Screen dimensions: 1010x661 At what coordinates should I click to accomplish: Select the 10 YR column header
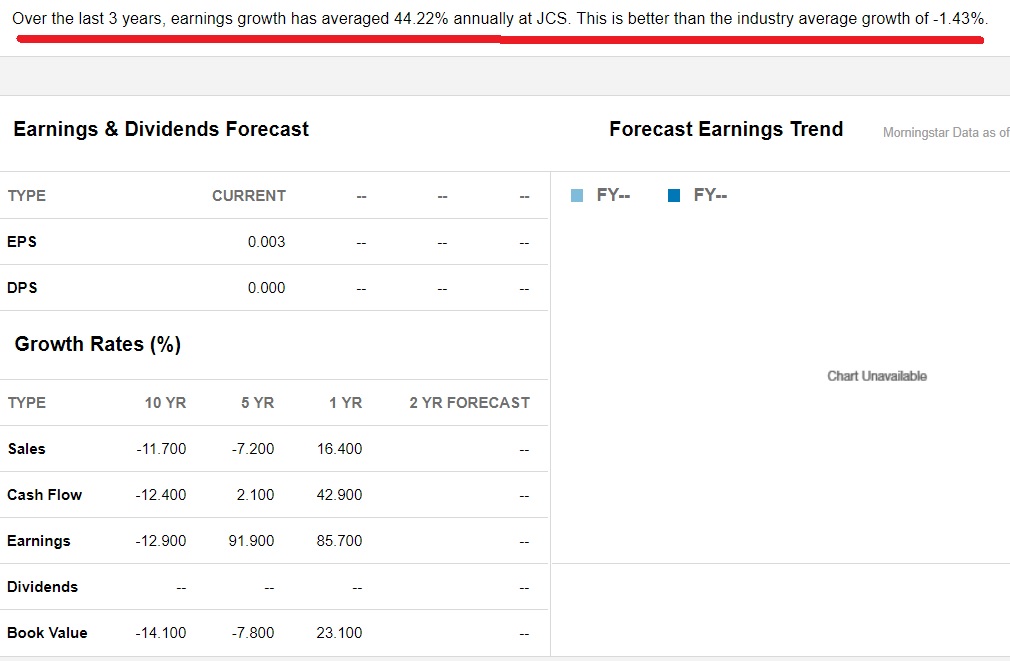165,403
